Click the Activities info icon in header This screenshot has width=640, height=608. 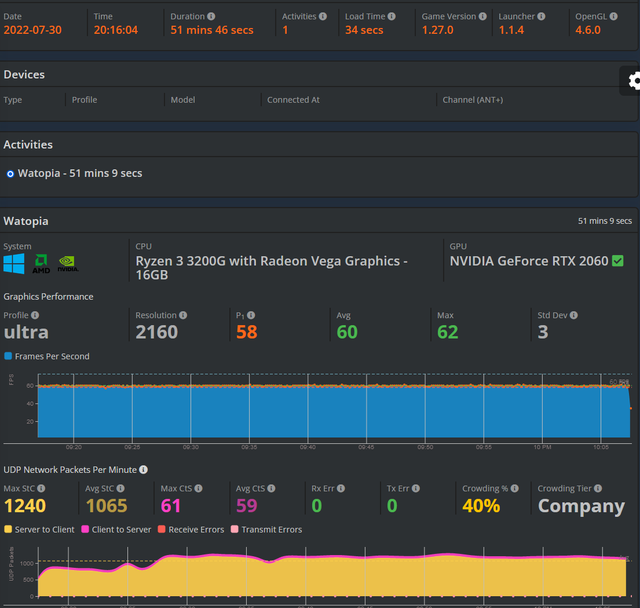(x=323, y=16)
